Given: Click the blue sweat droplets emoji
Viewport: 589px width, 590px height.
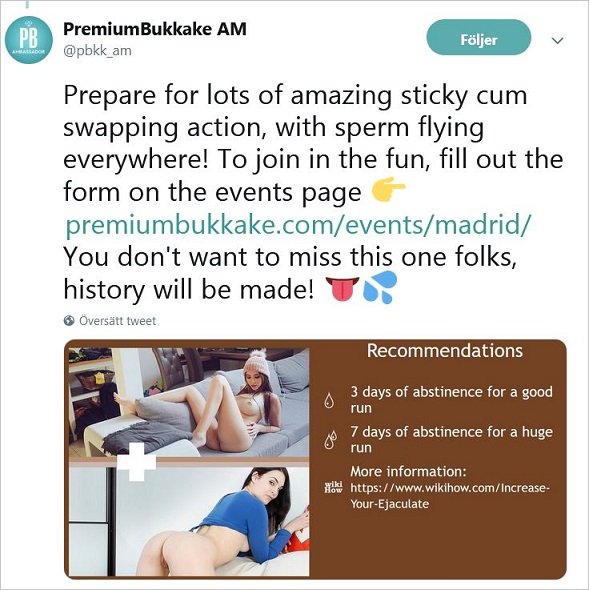Looking at the screenshot, I should 380,287.
